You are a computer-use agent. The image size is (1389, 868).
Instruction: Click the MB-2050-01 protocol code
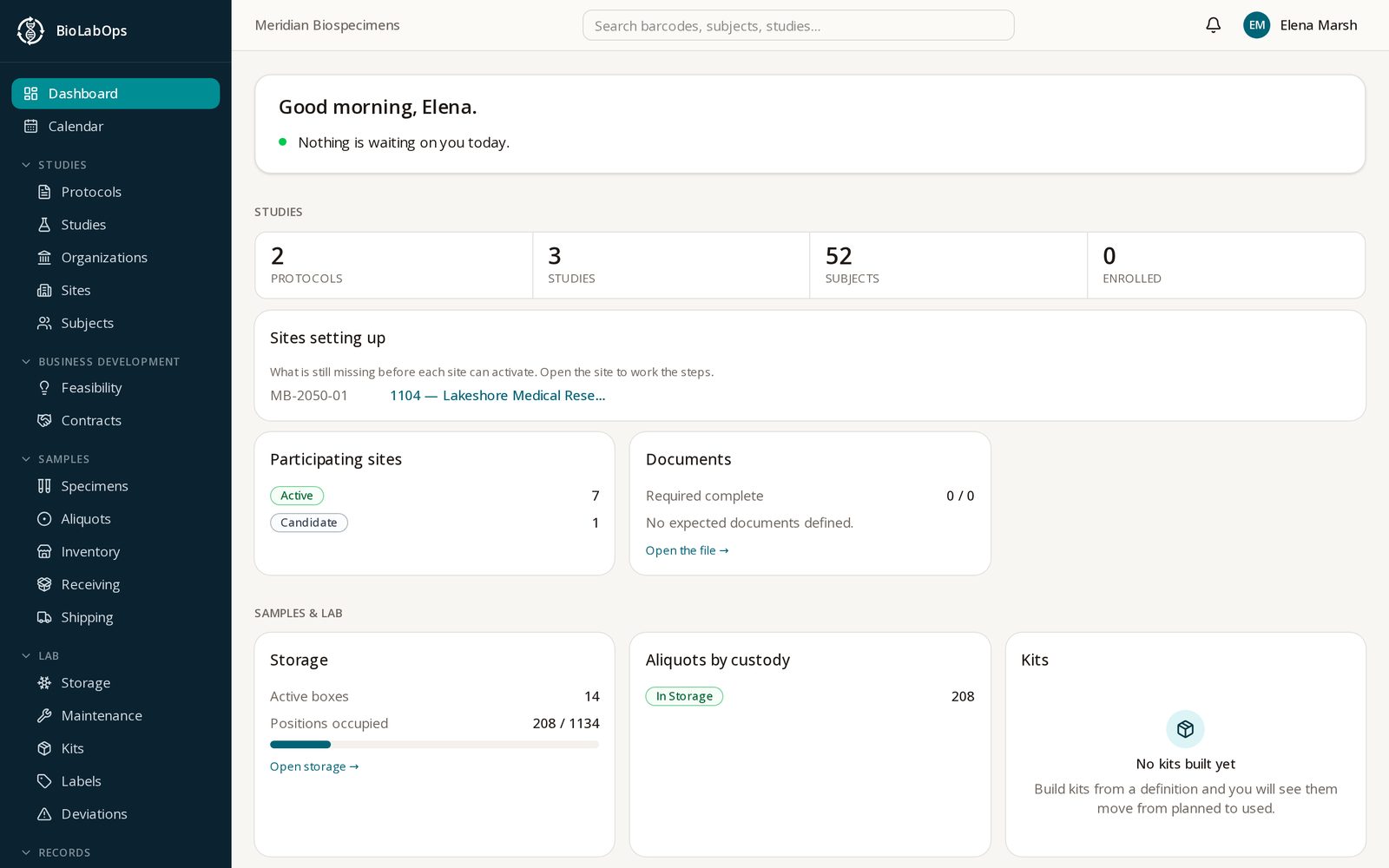(x=309, y=396)
